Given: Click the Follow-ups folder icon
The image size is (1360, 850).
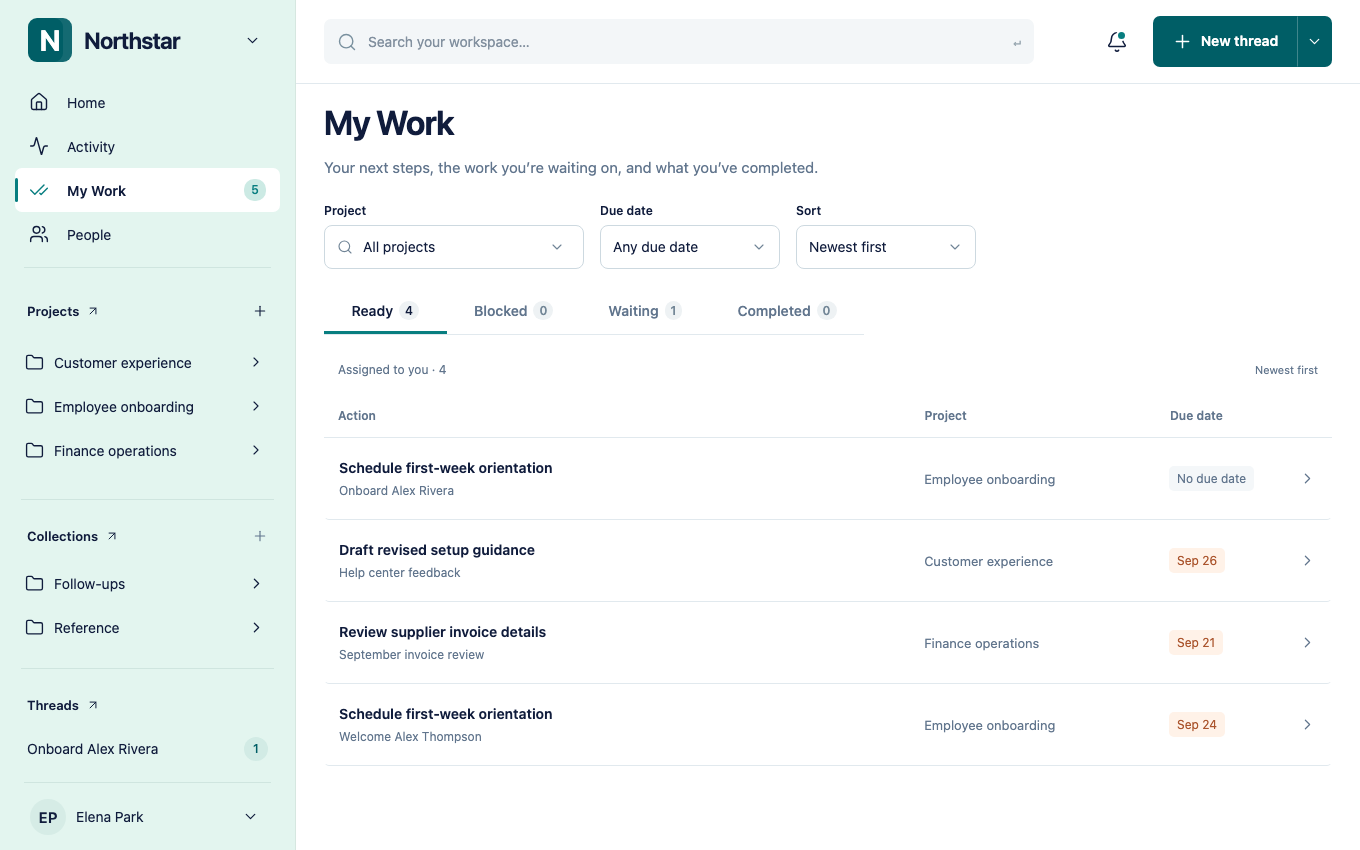Looking at the screenshot, I should coord(35,583).
